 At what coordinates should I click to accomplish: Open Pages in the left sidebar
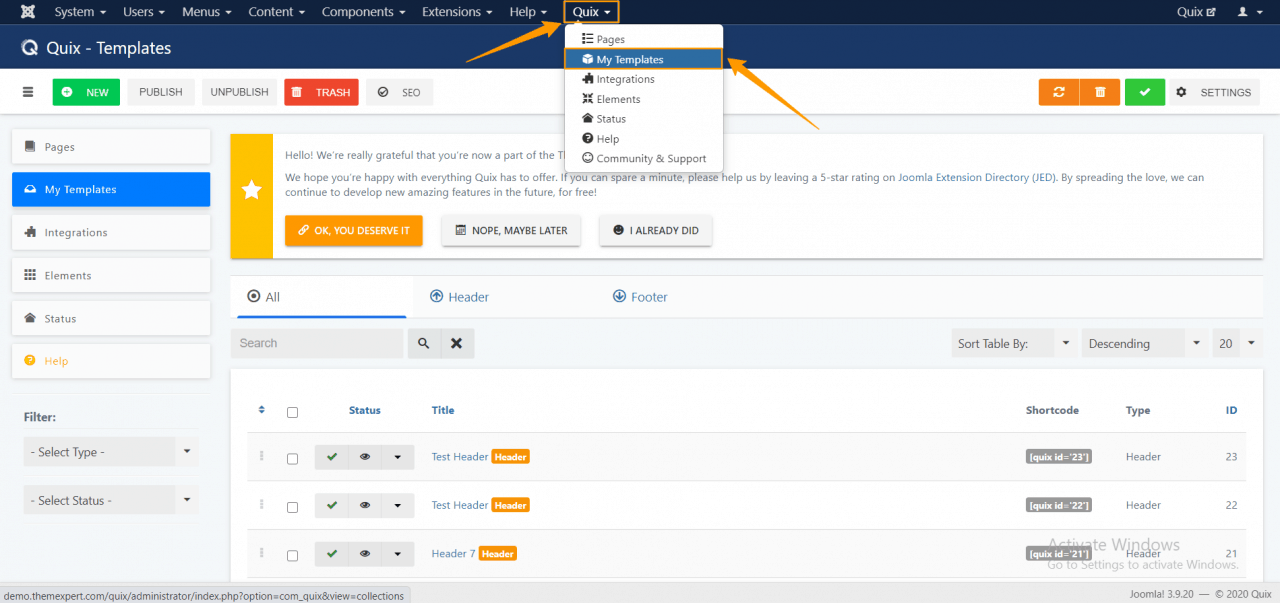click(x=111, y=147)
